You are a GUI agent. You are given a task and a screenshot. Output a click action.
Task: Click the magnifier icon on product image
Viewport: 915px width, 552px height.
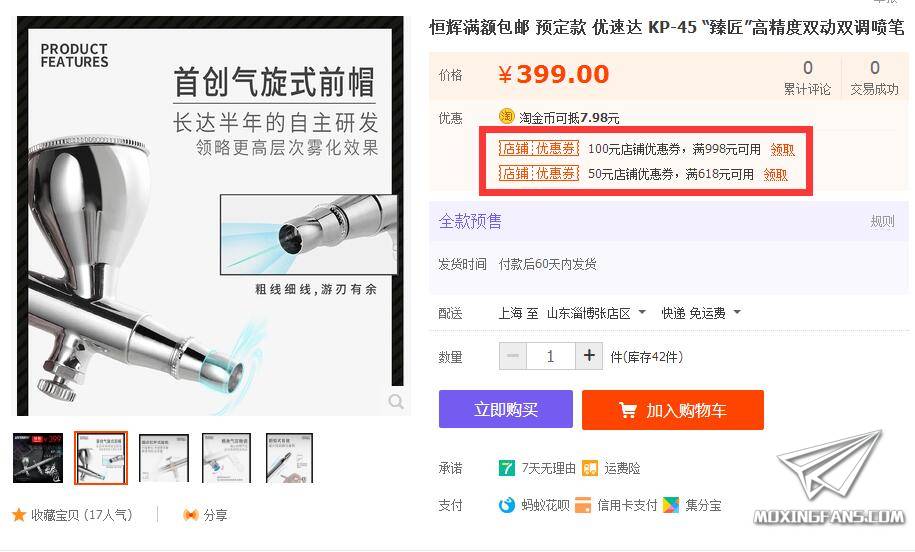click(396, 401)
